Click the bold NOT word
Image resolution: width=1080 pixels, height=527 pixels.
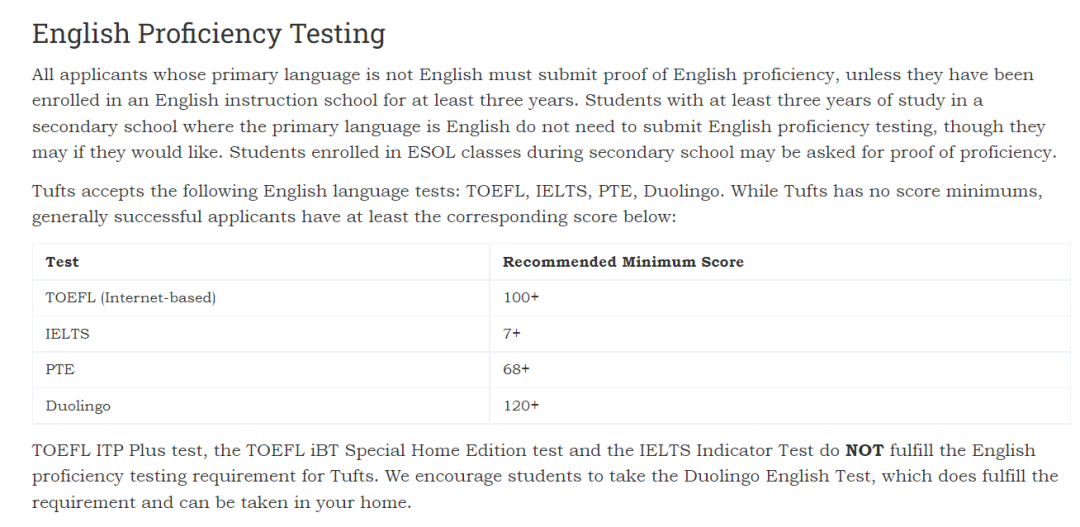(x=864, y=451)
